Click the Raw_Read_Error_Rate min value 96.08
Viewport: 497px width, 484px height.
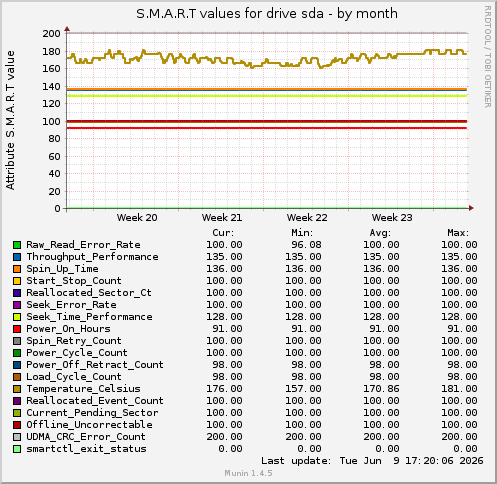tap(306, 245)
